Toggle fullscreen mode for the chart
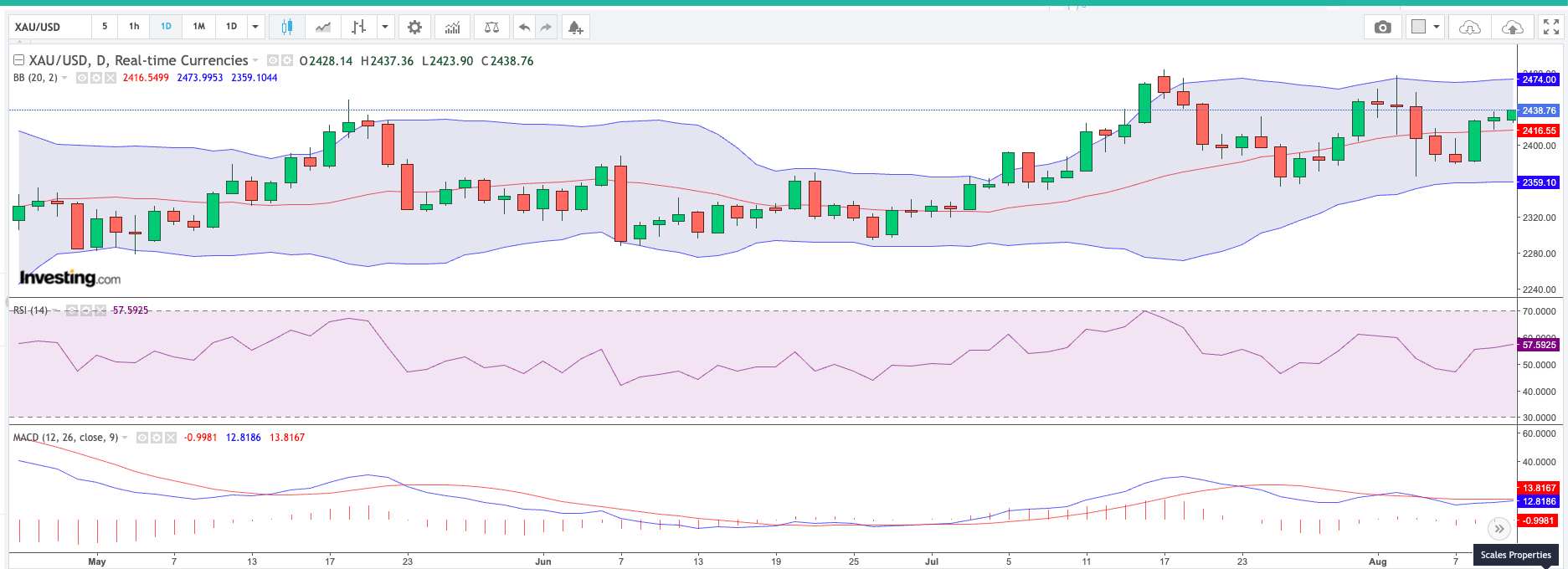1568x569 pixels. click(x=1550, y=27)
